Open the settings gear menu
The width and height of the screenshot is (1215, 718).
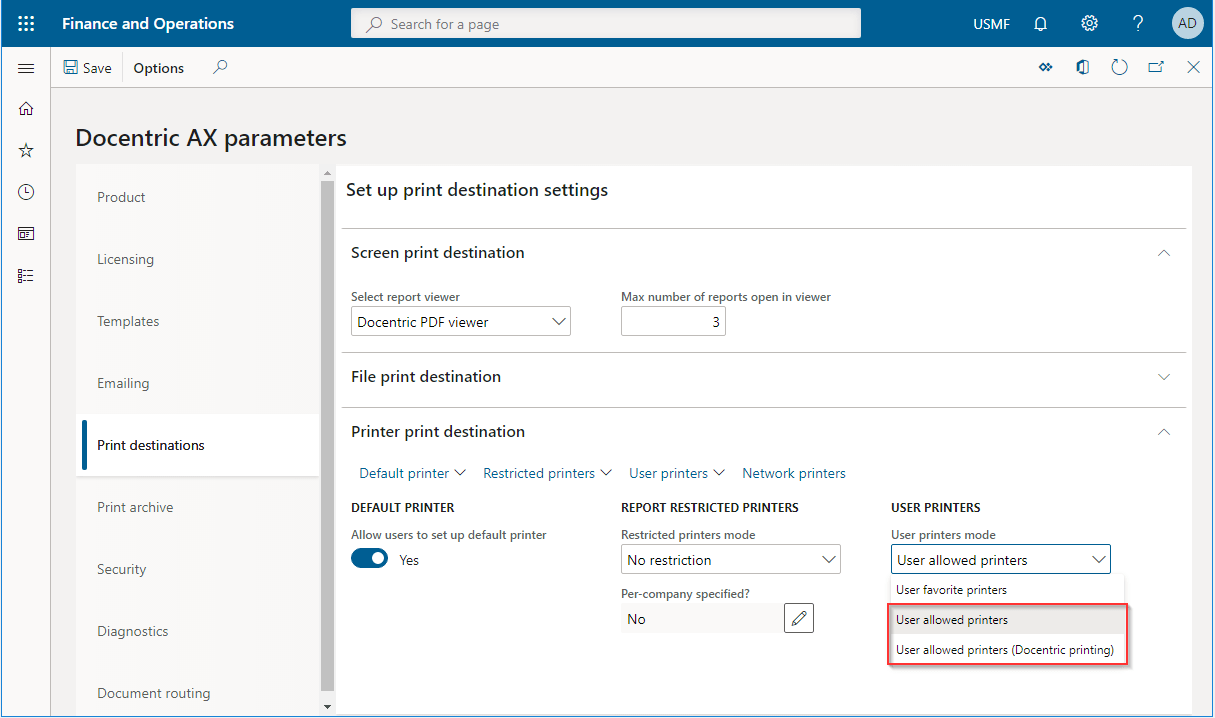[1090, 24]
